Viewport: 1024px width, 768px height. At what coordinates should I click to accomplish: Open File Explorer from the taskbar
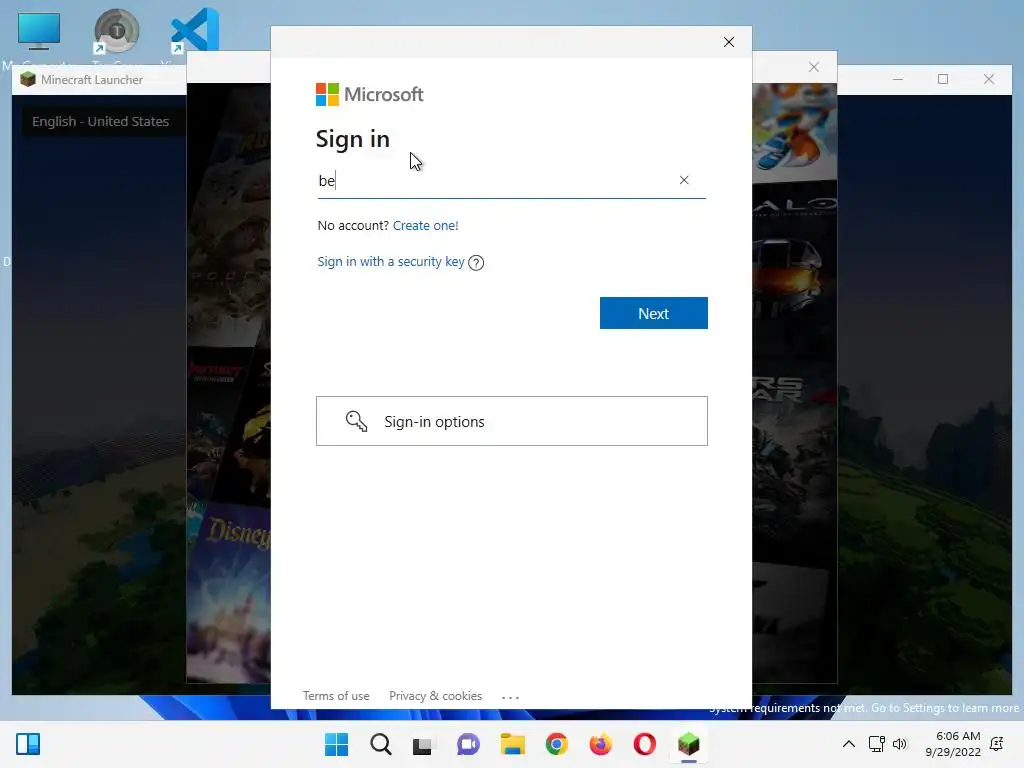513,744
